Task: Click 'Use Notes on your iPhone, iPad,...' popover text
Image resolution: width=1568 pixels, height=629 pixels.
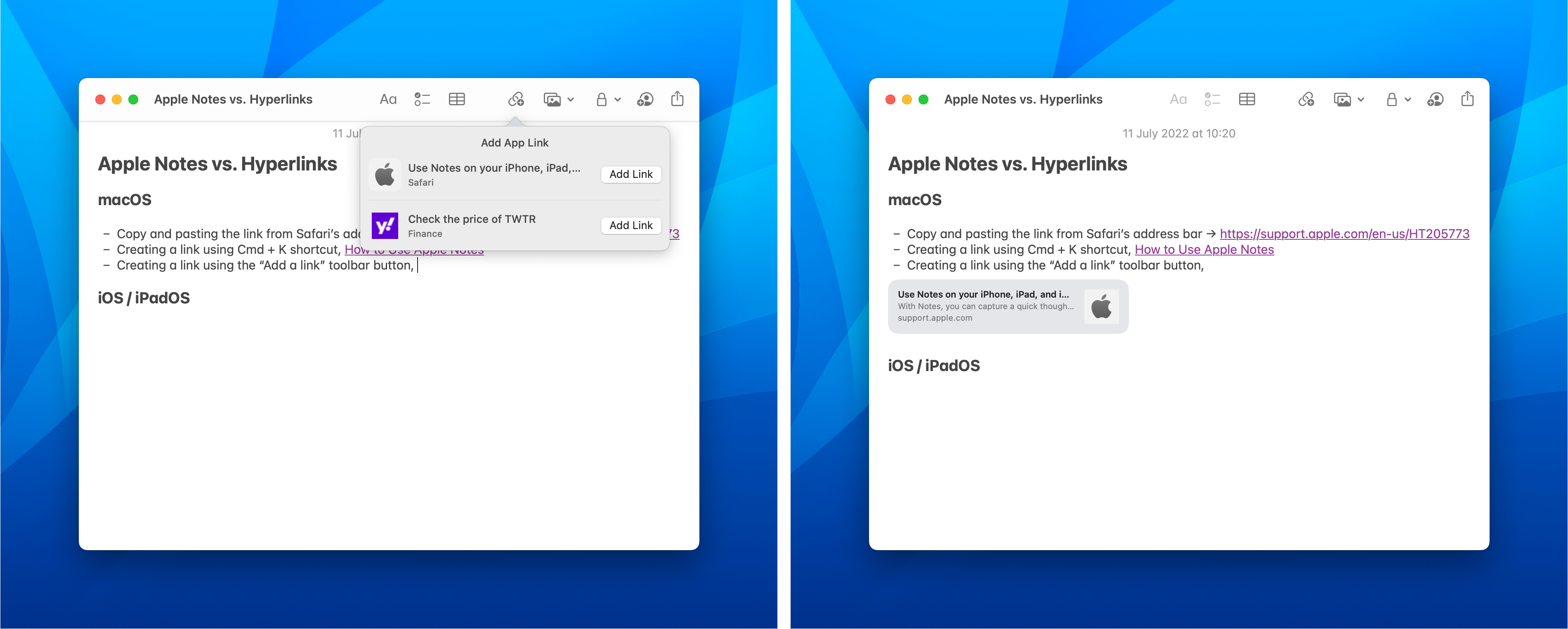Action: point(494,168)
